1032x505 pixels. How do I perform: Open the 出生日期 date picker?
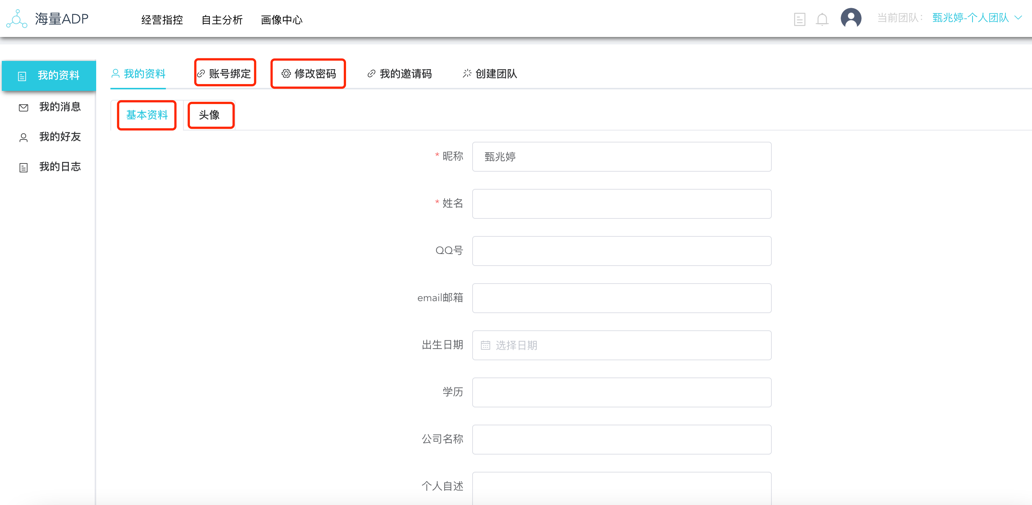(x=621, y=345)
